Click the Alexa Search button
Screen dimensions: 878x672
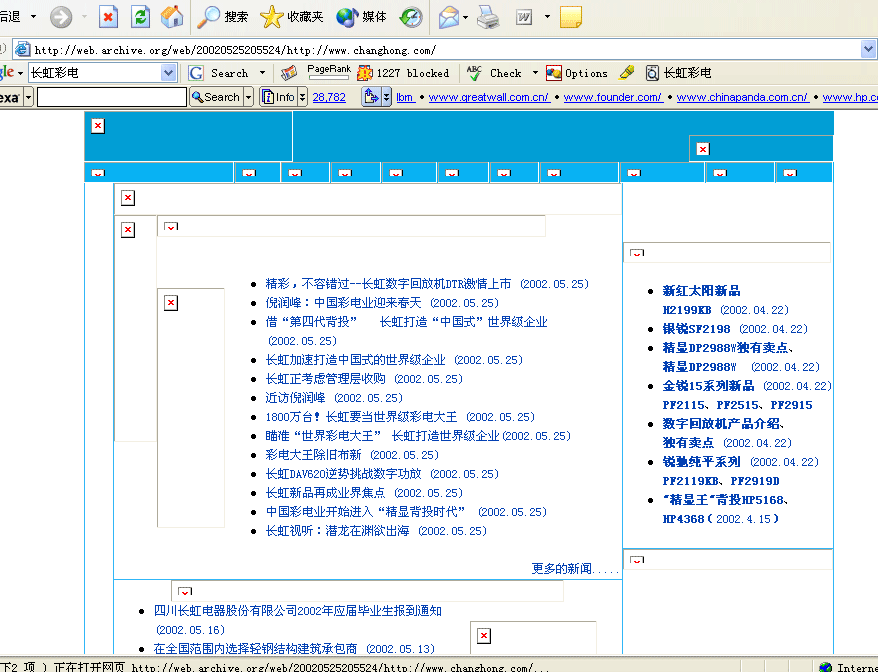(x=215, y=97)
